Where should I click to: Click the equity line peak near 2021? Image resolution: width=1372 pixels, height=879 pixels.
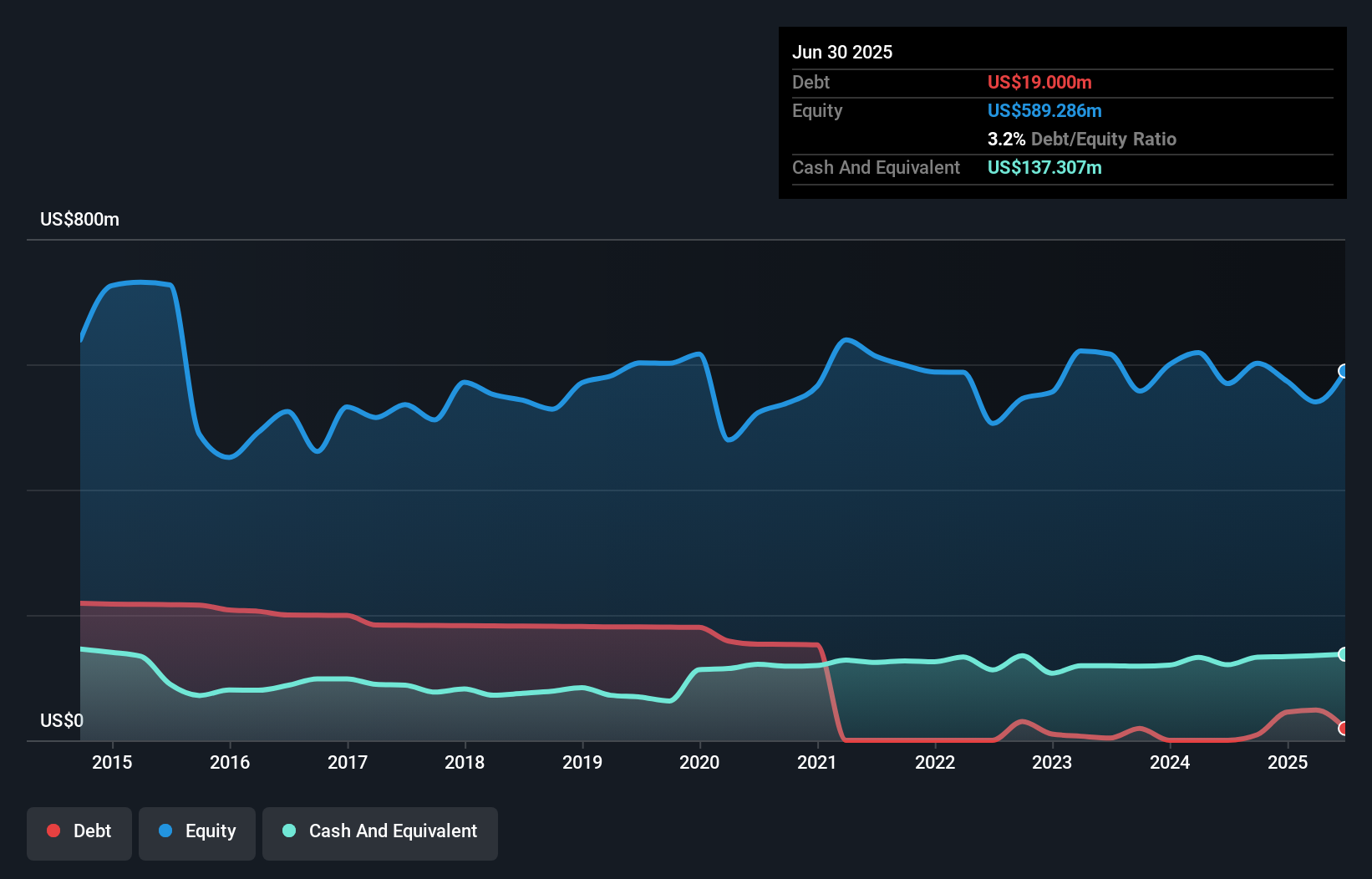click(x=846, y=340)
